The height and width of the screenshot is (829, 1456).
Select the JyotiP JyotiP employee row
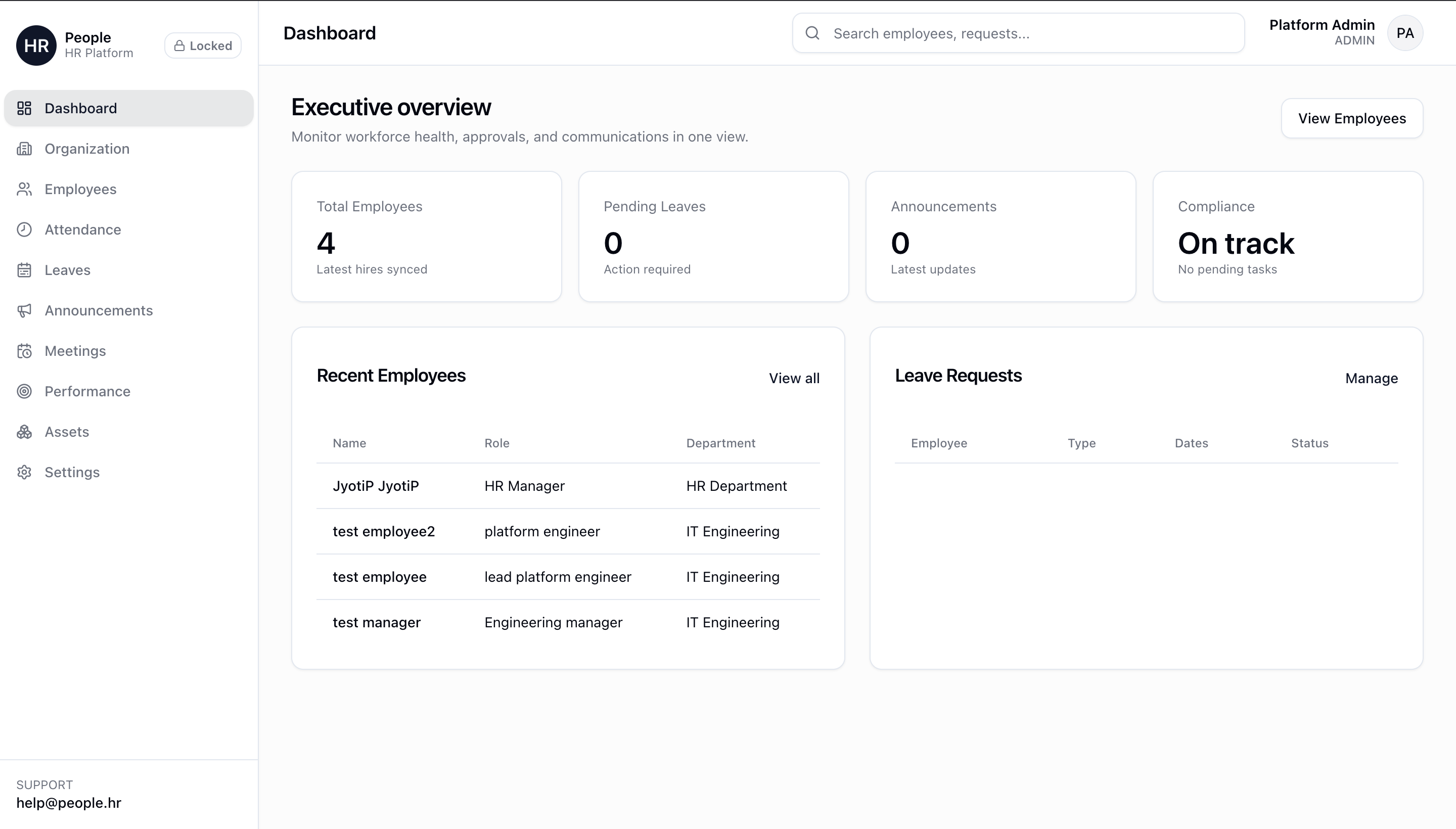coord(567,486)
